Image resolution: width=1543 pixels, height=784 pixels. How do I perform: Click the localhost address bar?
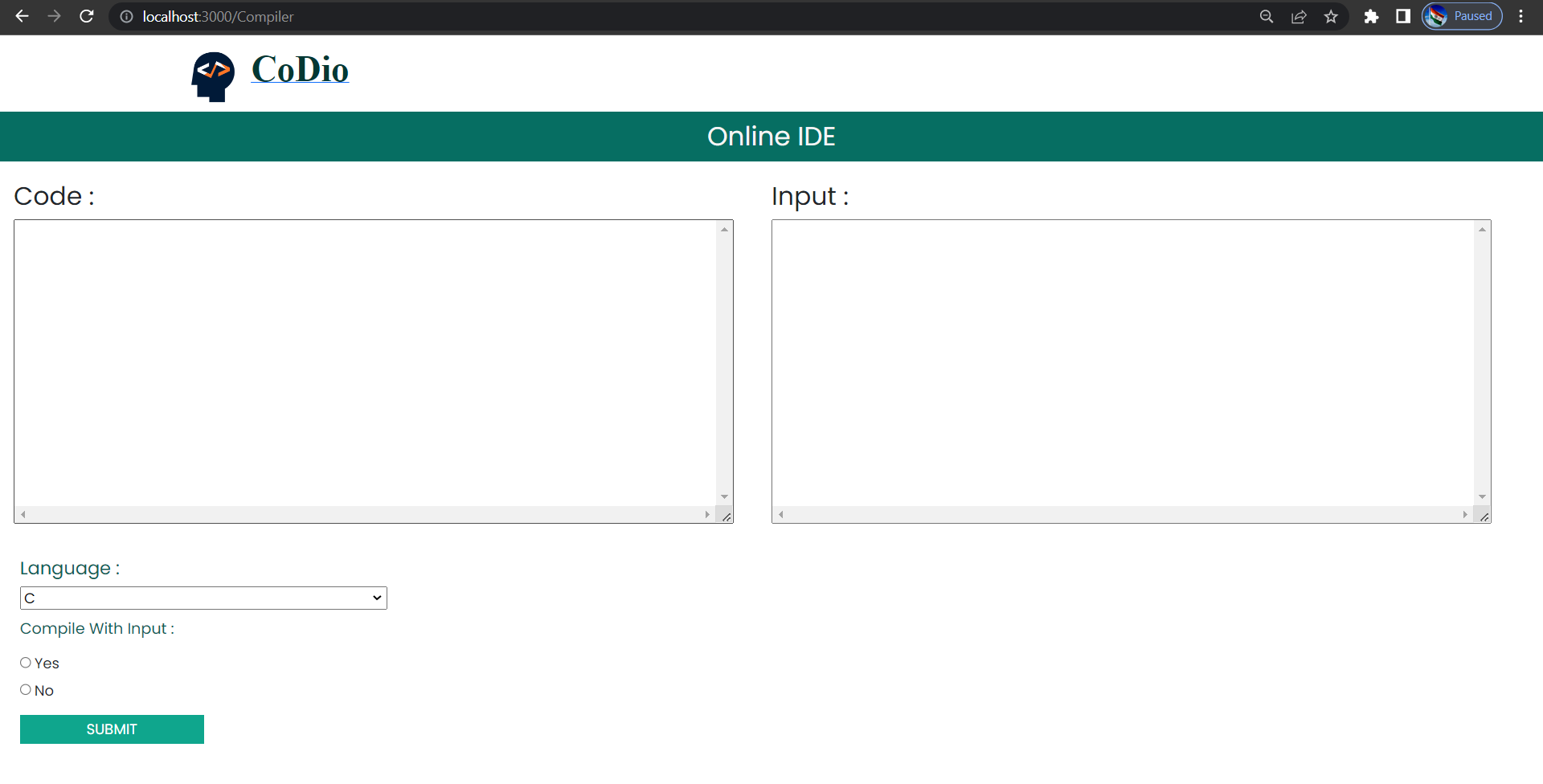(x=683, y=16)
